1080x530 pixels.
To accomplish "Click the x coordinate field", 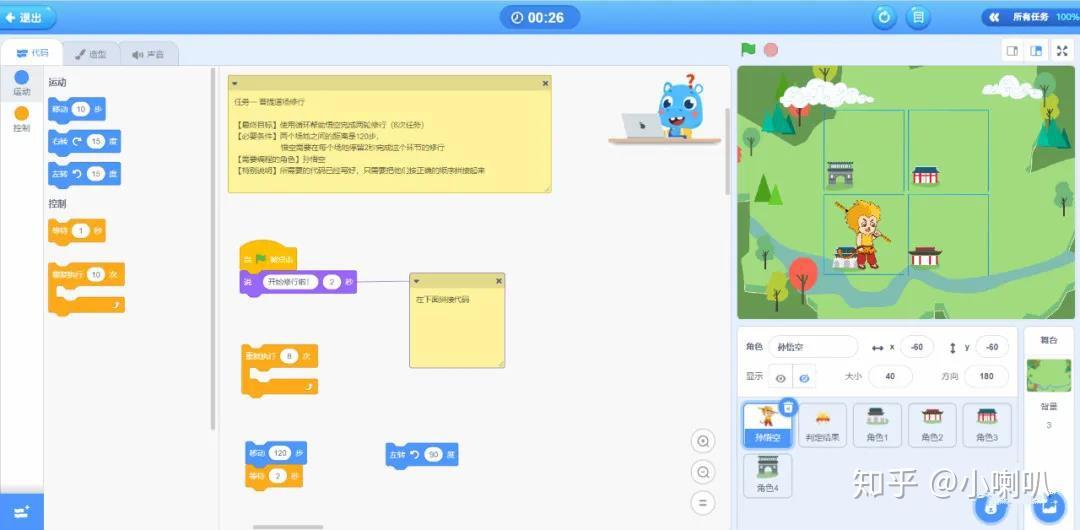I will click(917, 347).
